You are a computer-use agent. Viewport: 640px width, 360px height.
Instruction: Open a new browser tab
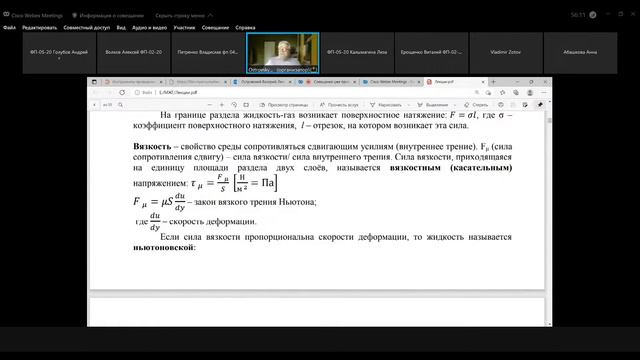click(493, 82)
